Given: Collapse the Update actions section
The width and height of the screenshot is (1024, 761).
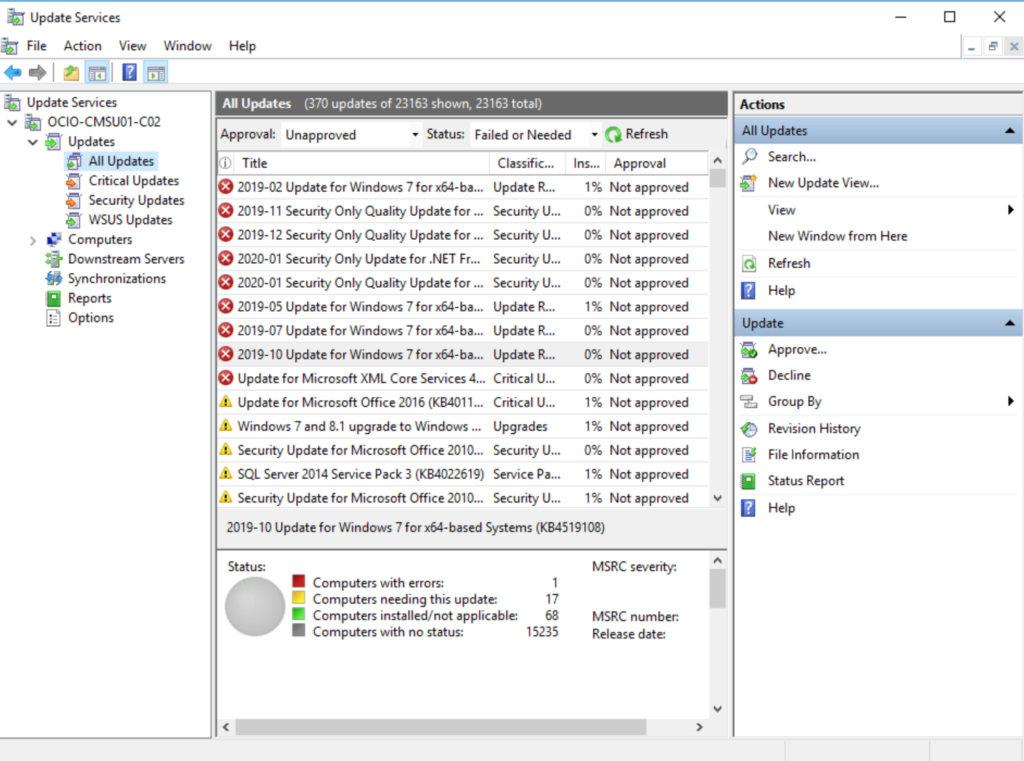Looking at the screenshot, I should (x=1010, y=323).
